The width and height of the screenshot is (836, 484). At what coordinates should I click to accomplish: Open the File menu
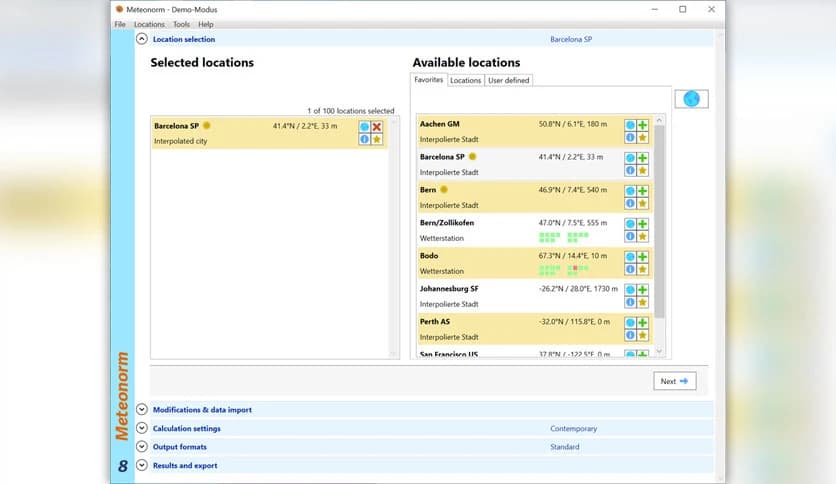120,25
